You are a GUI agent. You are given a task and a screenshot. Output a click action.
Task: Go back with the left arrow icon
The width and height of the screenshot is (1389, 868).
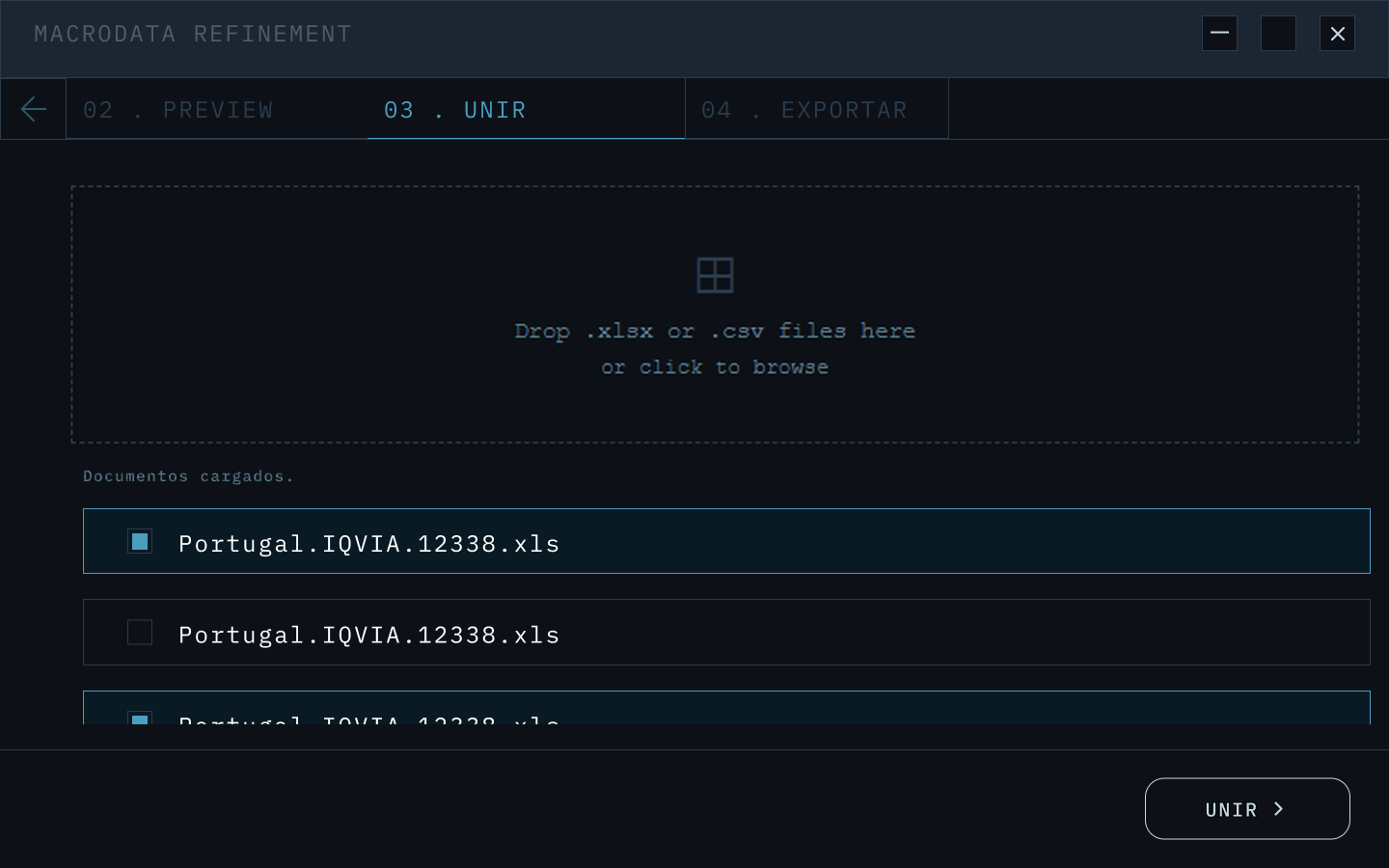33,109
